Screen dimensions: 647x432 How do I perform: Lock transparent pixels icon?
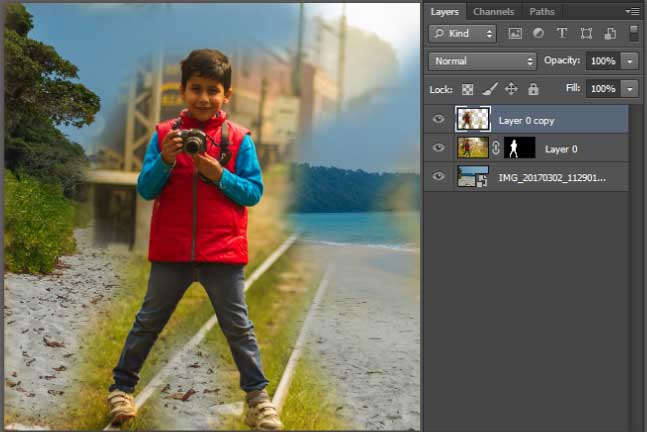pos(468,89)
